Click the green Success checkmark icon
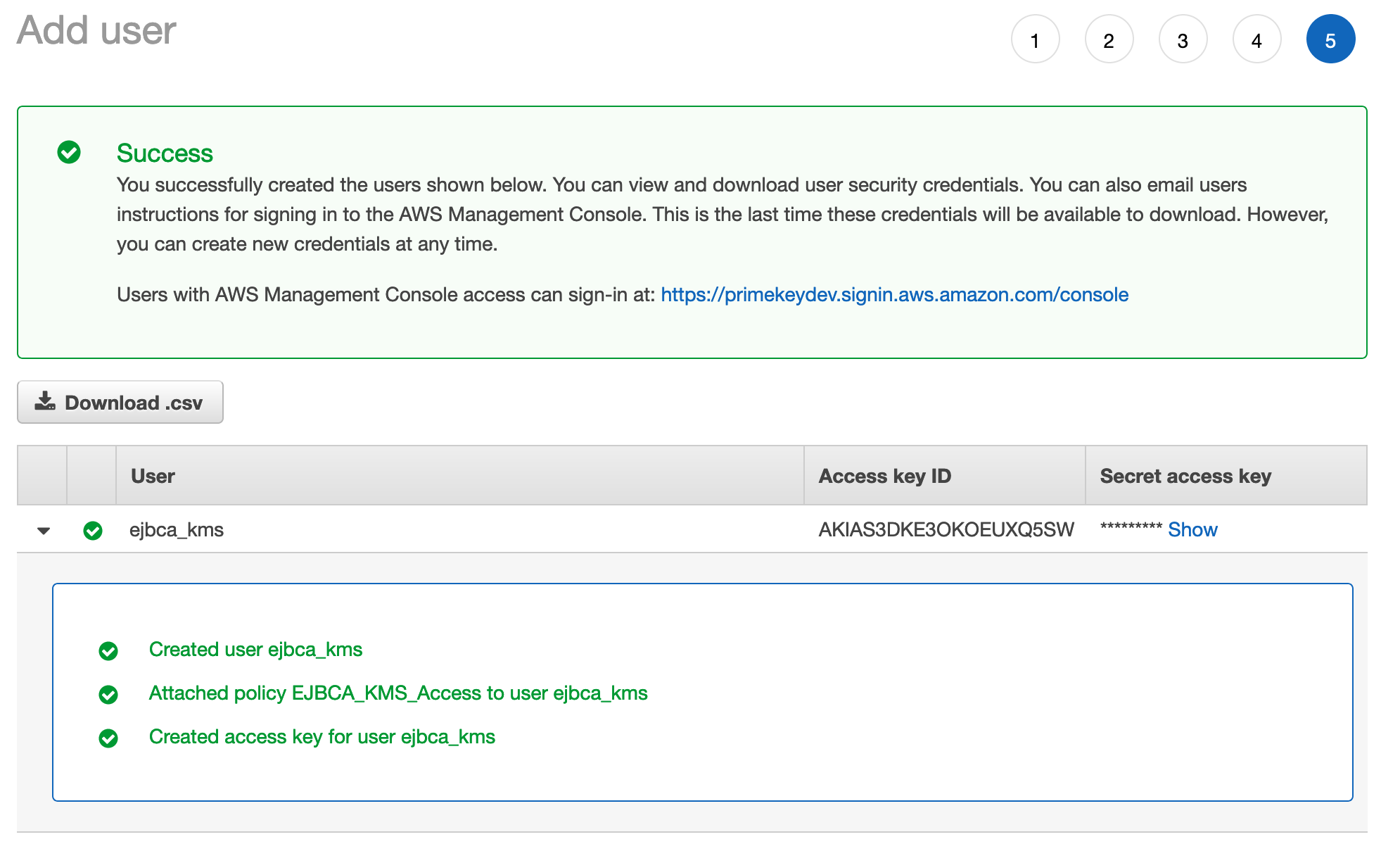 tap(69, 152)
